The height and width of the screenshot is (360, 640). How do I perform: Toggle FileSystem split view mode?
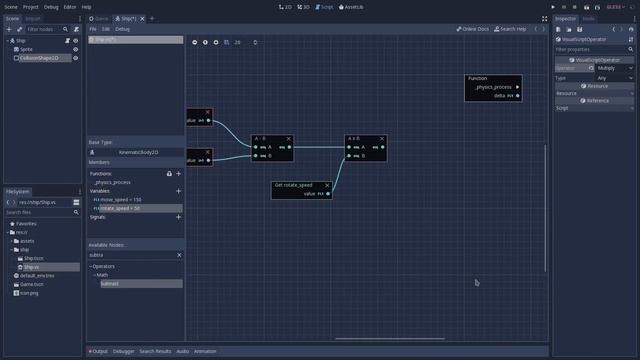(76, 202)
